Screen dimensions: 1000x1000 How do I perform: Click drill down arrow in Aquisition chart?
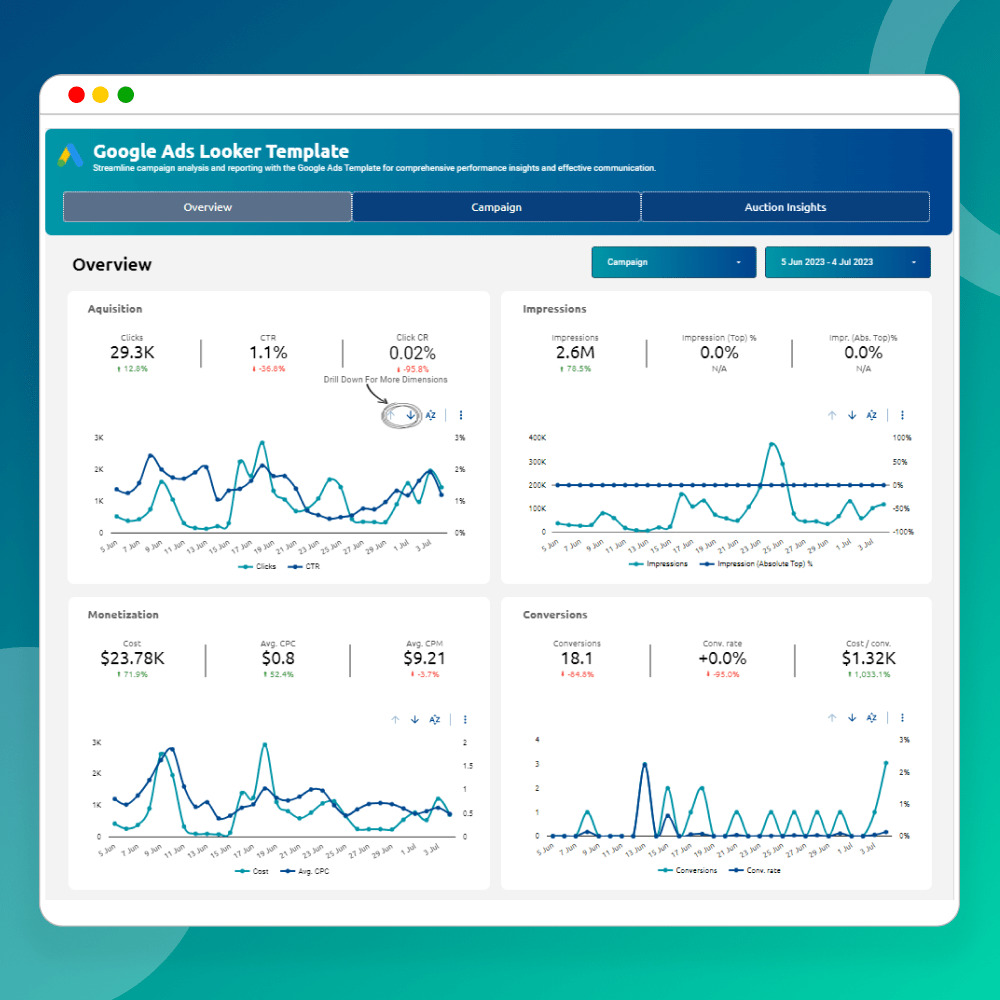[x=411, y=415]
